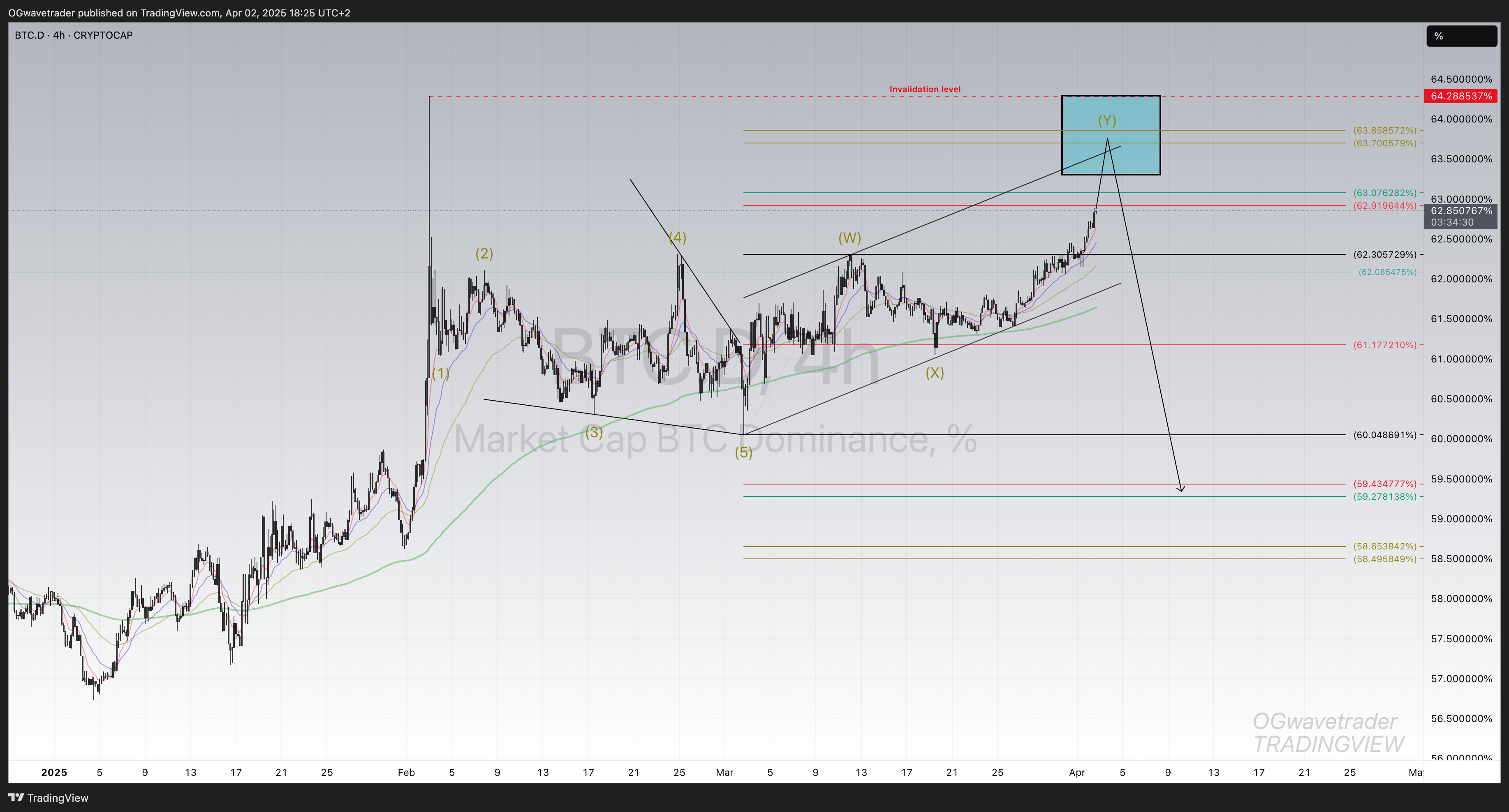Select the teal (63.076282%) level label
1509x812 pixels.
click(x=1385, y=193)
